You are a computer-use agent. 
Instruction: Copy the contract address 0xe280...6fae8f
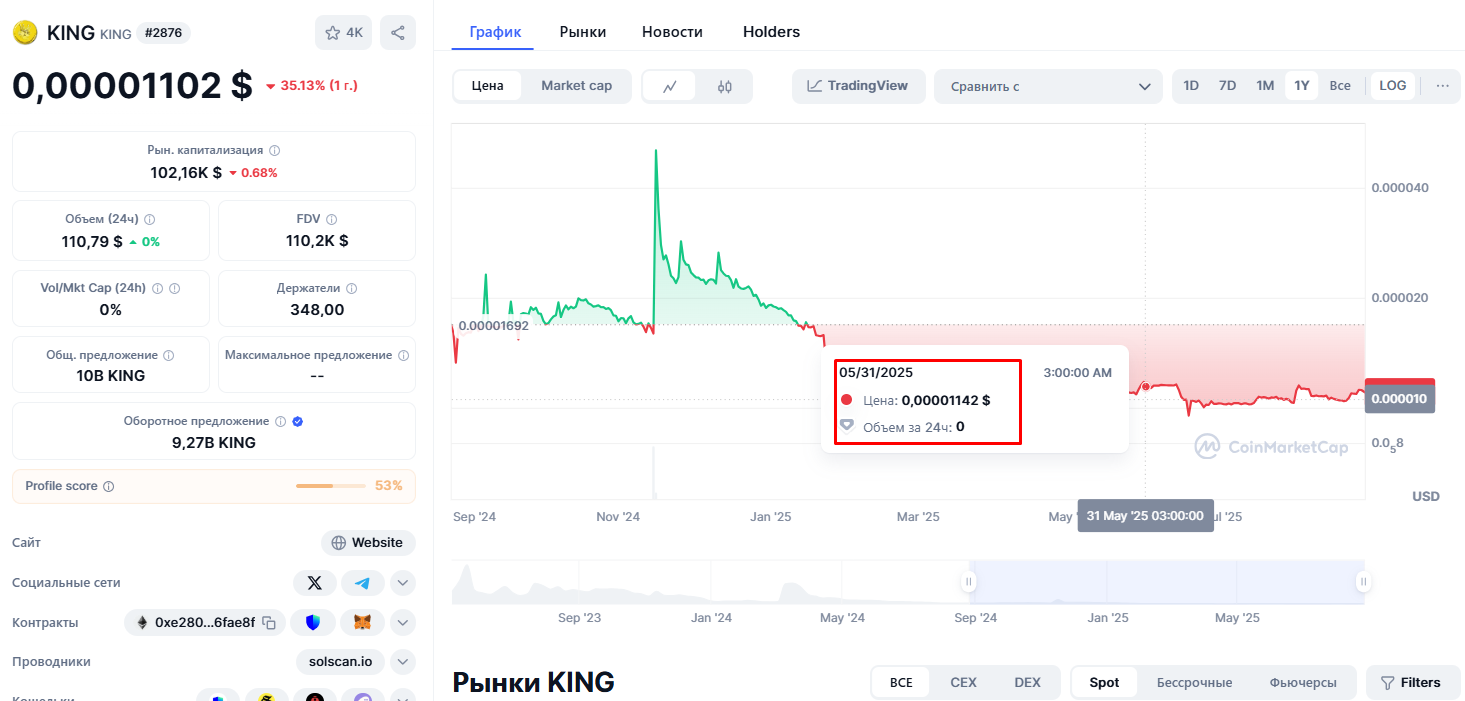click(269, 623)
